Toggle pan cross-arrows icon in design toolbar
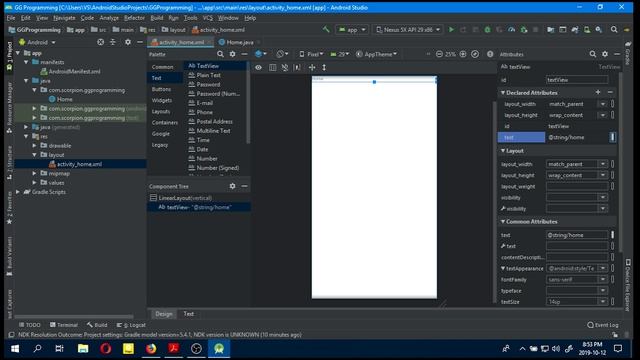This screenshot has height=360, width=640. pos(312,67)
